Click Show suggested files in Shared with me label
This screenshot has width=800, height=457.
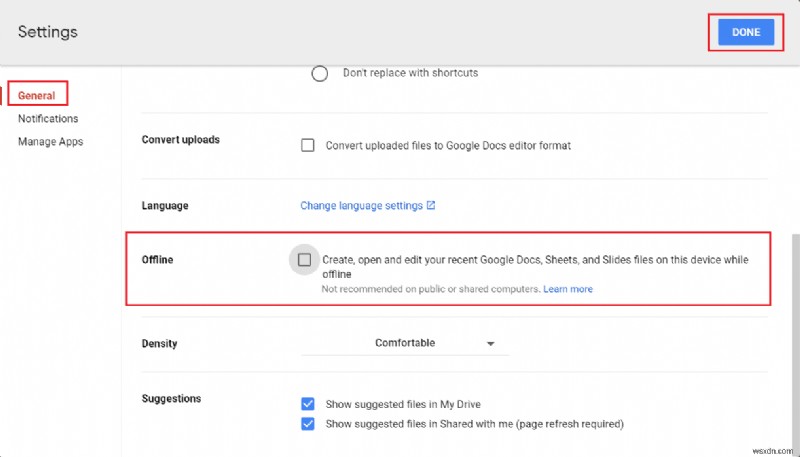coord(474,423)
